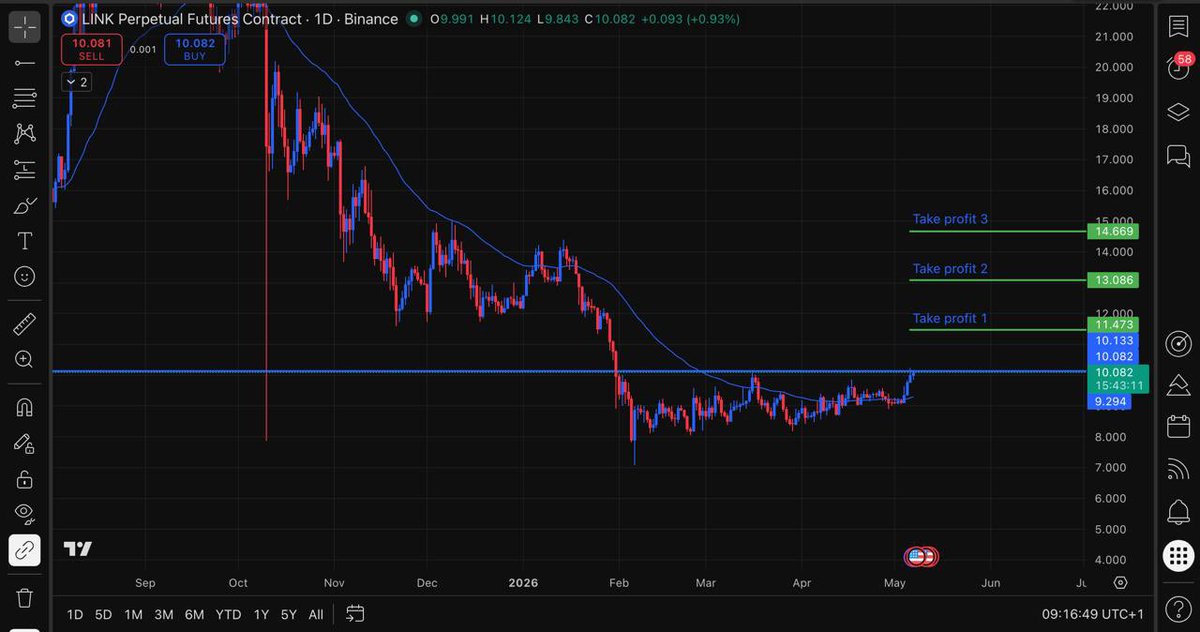Toggle stay in drawing mode
The width and height of the screenshot is (1200, 632).
[x=25, y=443]
